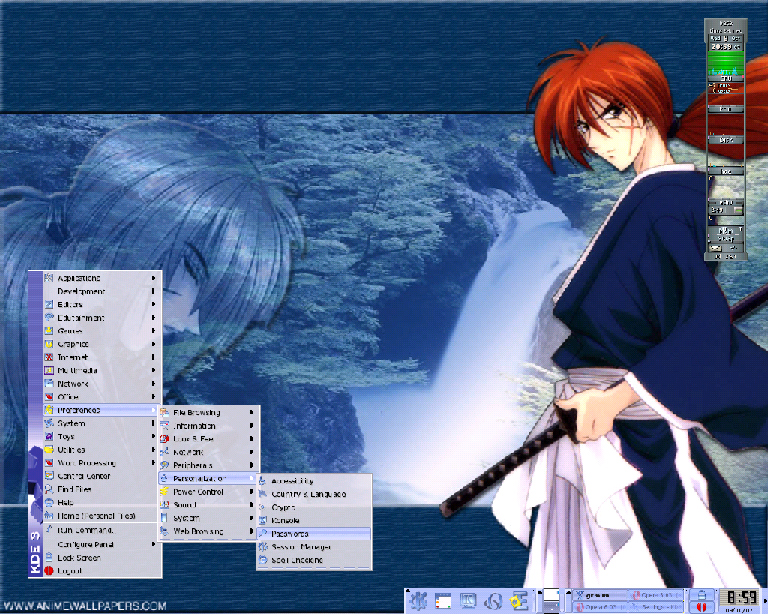The width and height of the screenshot is (768, 614).
Task: Click the Office menu icon
Action: tap(49, 397)
